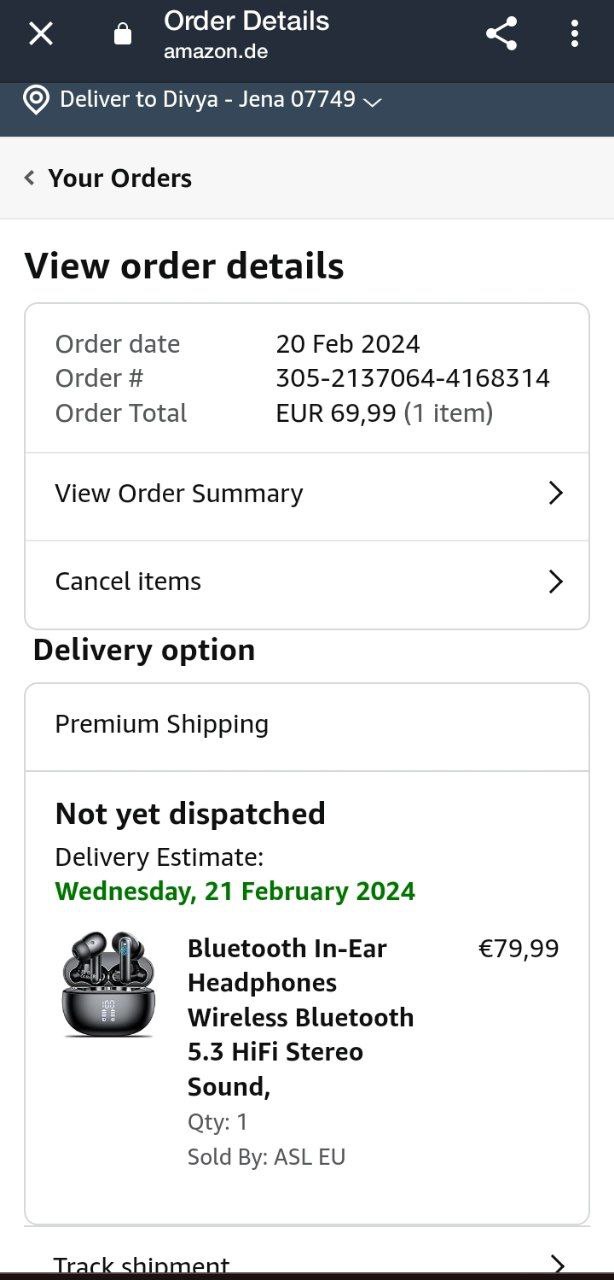Tap the padlock secure-site icon
The height and width of the screenshot is (1280, 614).
pos(123,35)
